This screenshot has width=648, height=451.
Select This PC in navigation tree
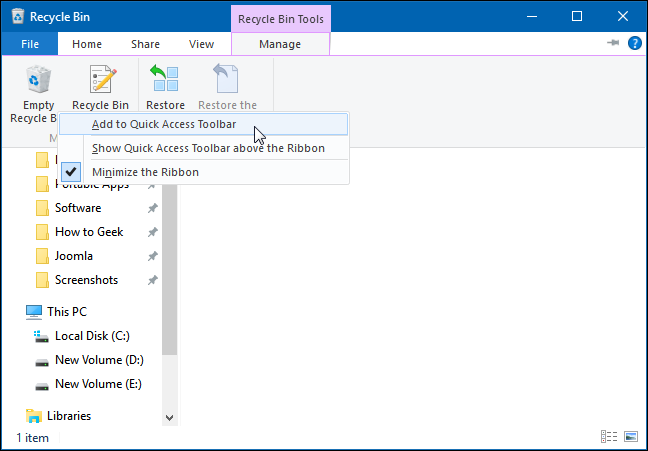pos(67,312)
